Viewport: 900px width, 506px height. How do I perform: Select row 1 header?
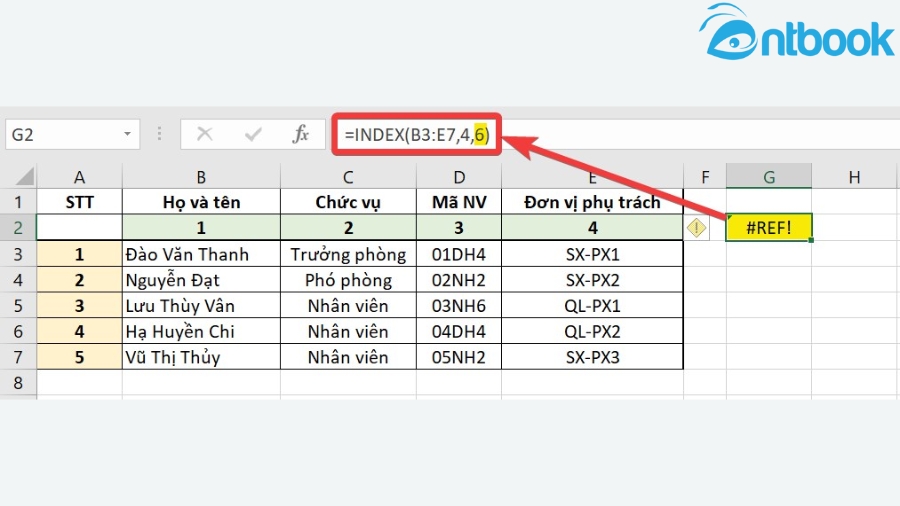tap(18, 202)
